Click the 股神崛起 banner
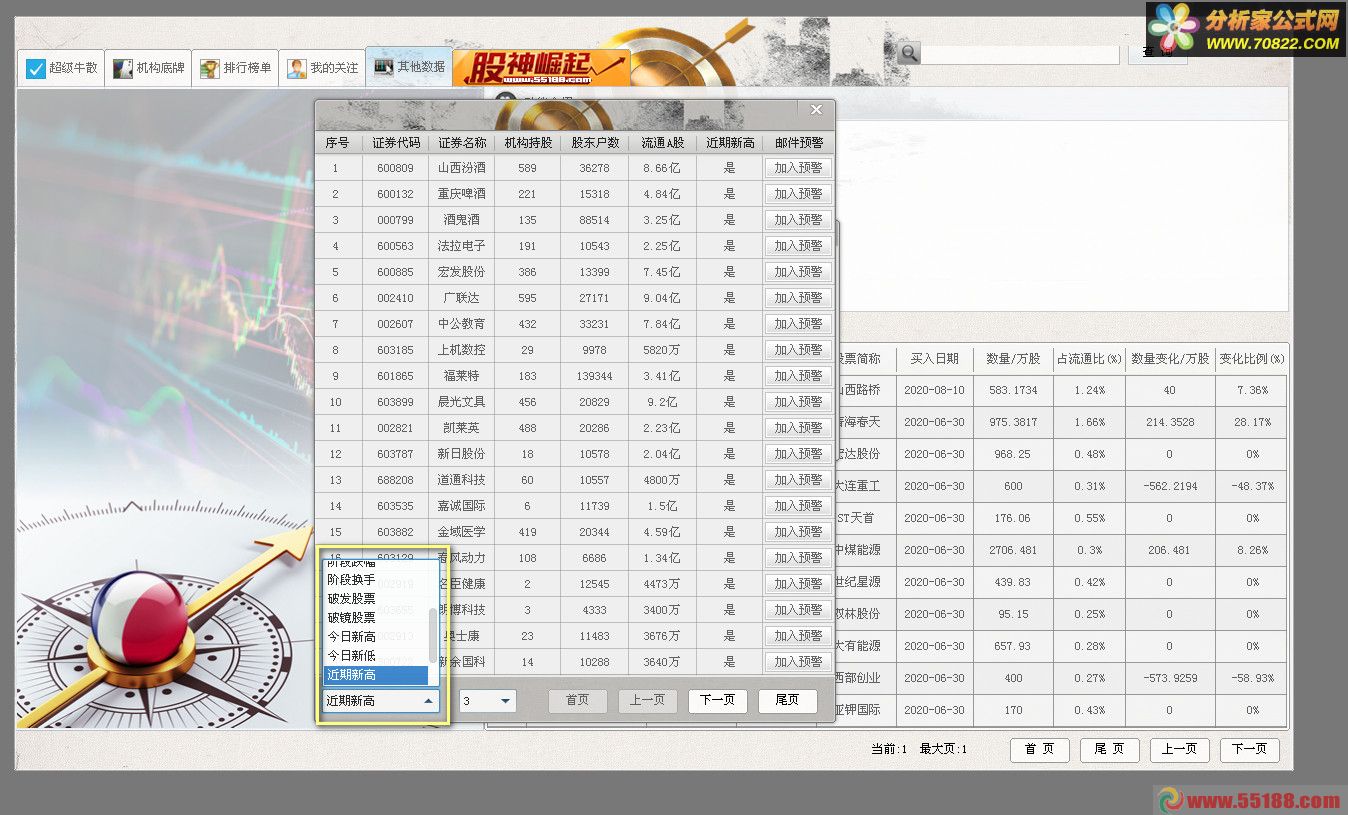The image size is (1348, 815). click(541, 68)
